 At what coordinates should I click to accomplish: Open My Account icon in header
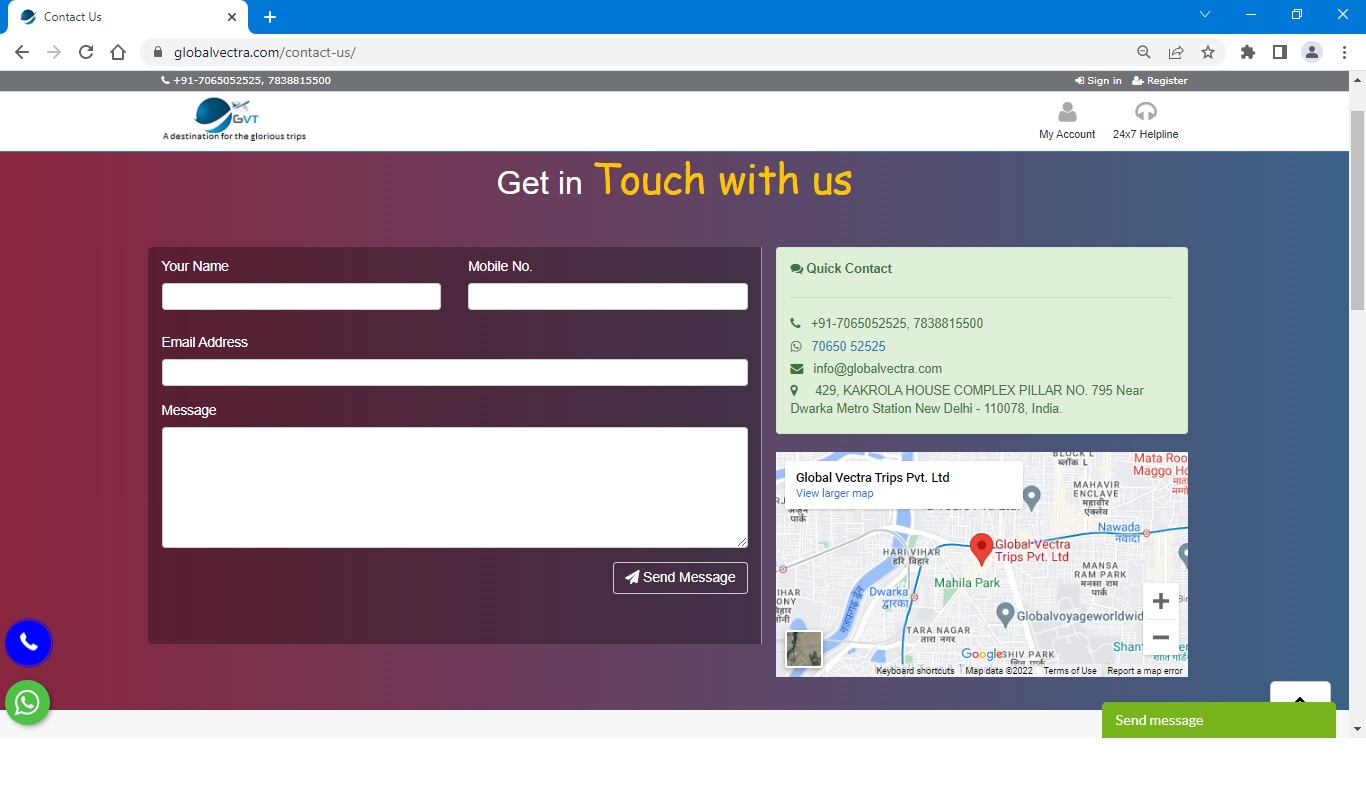[x=1067, y=112]
